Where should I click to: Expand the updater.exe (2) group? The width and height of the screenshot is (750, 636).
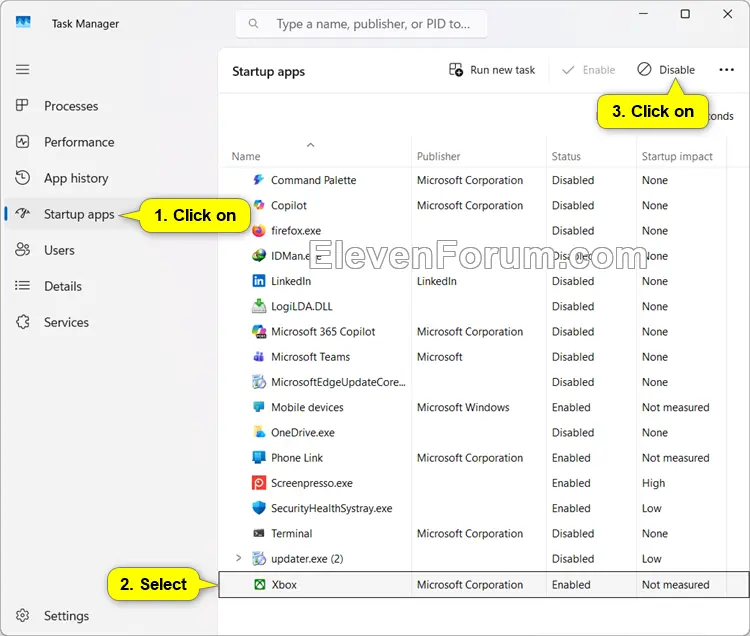click(238, 558)
